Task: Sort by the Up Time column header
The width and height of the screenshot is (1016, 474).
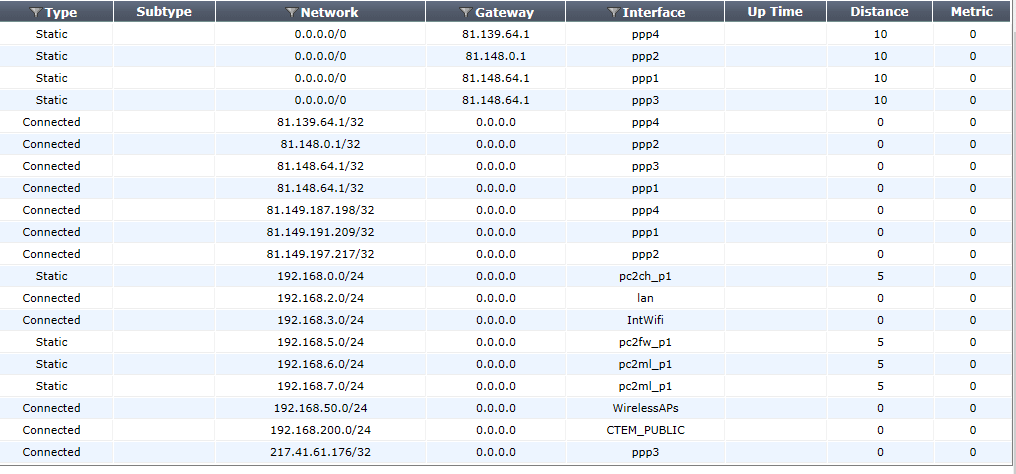Action: [775, 12]
